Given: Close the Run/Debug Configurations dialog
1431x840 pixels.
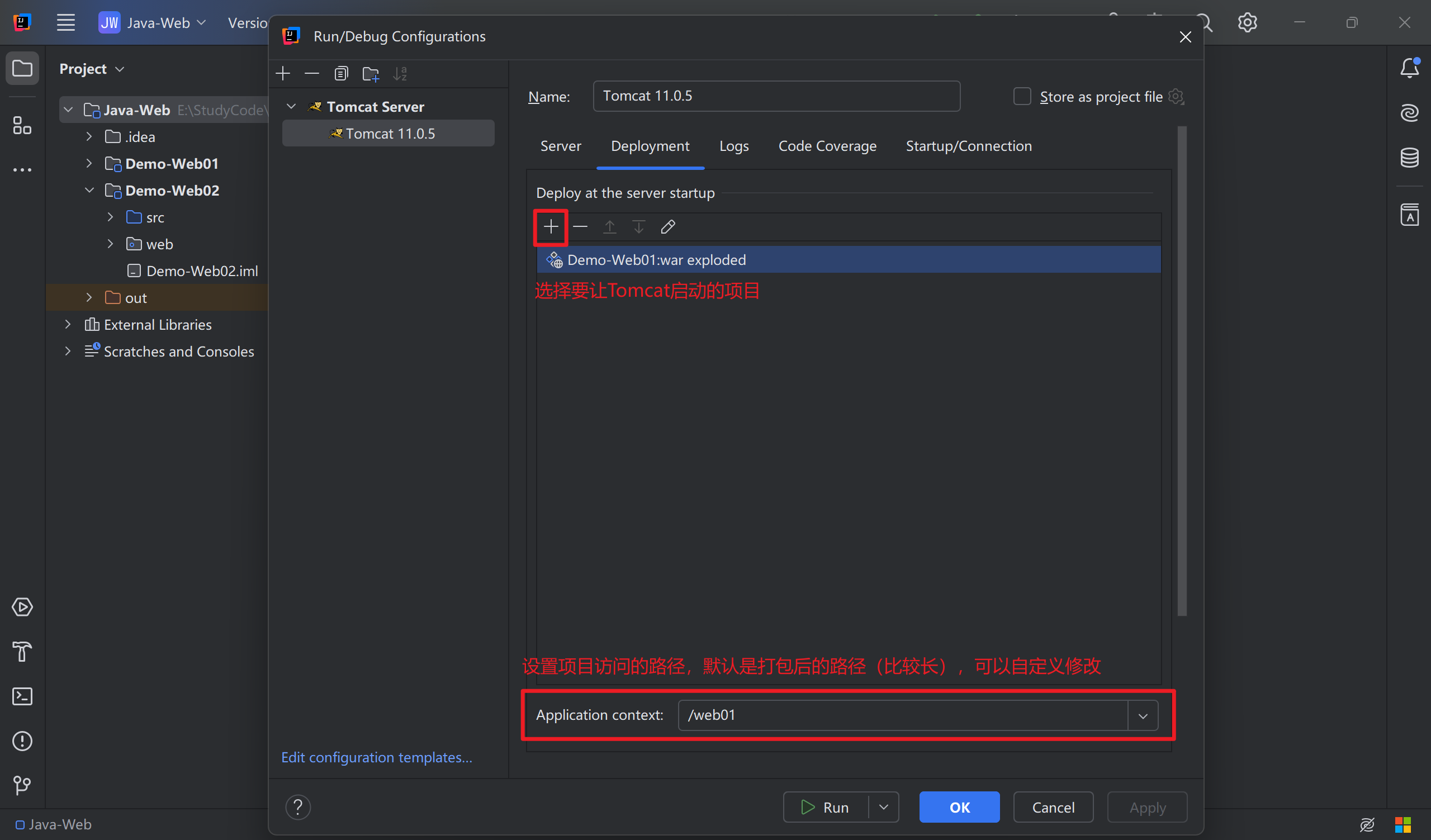Looking at the screenshot, I should click(x=1185, y=37).
